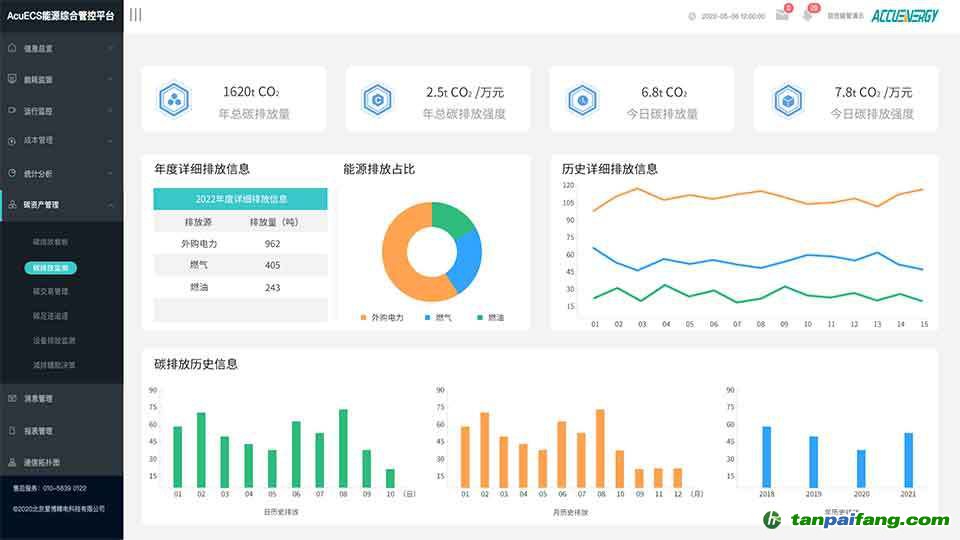Expand the 统计分析 sidebar menu
The width and height of the screenshot is (960, 540).
(60, 173)
